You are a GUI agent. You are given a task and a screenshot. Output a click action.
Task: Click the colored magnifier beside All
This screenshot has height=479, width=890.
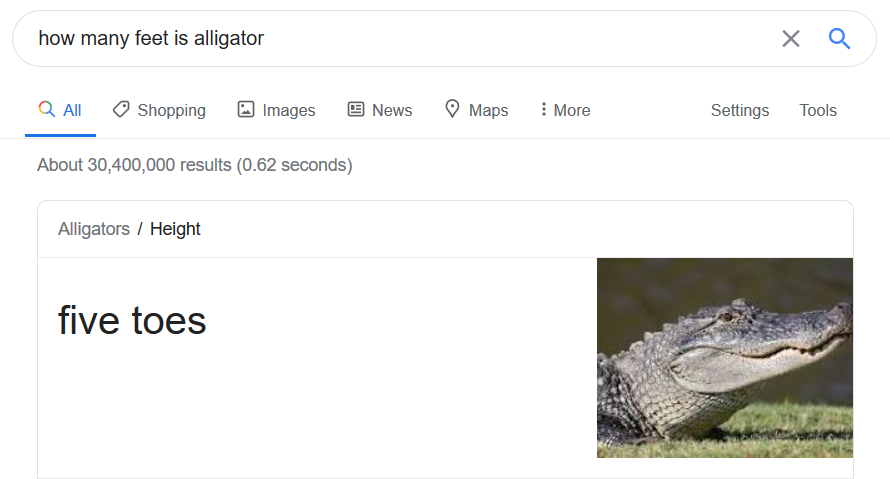(47, 108)
